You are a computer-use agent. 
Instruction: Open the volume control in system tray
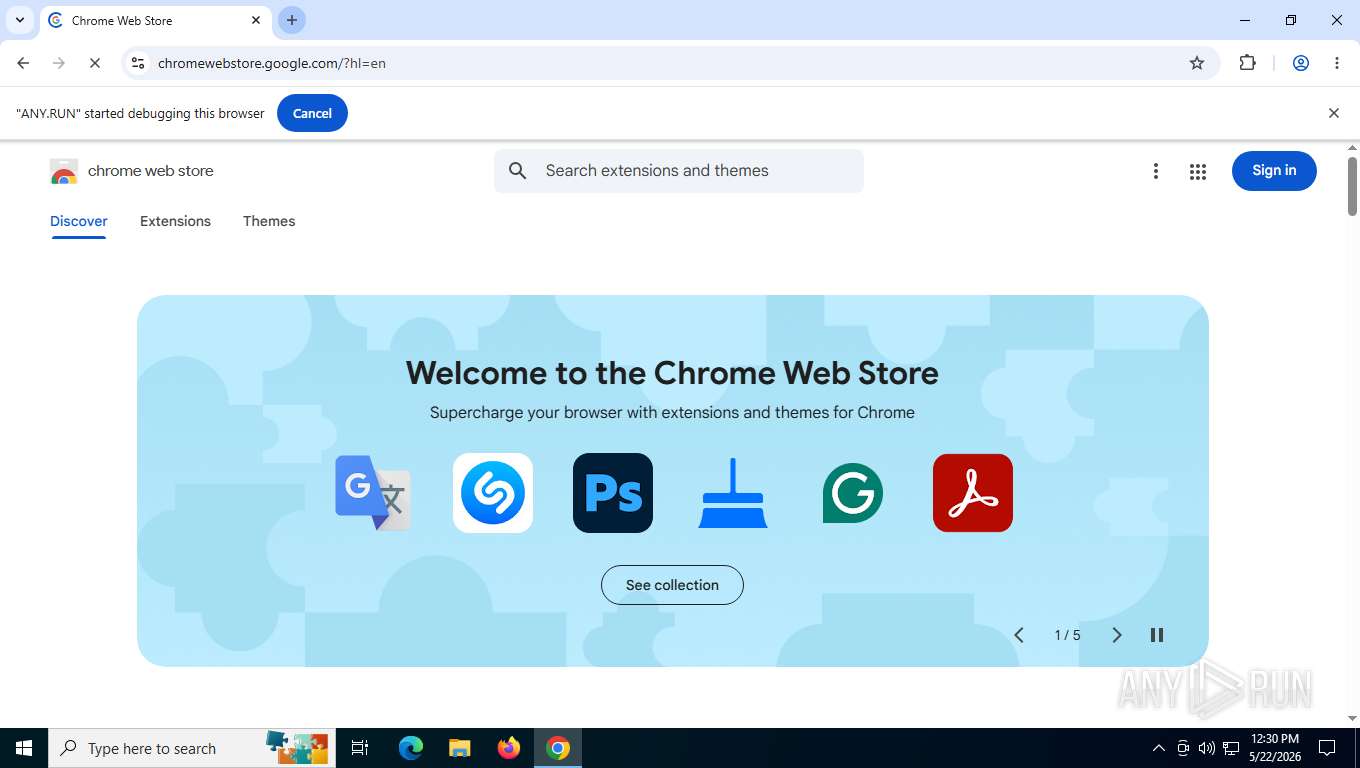pos(1206,748)
